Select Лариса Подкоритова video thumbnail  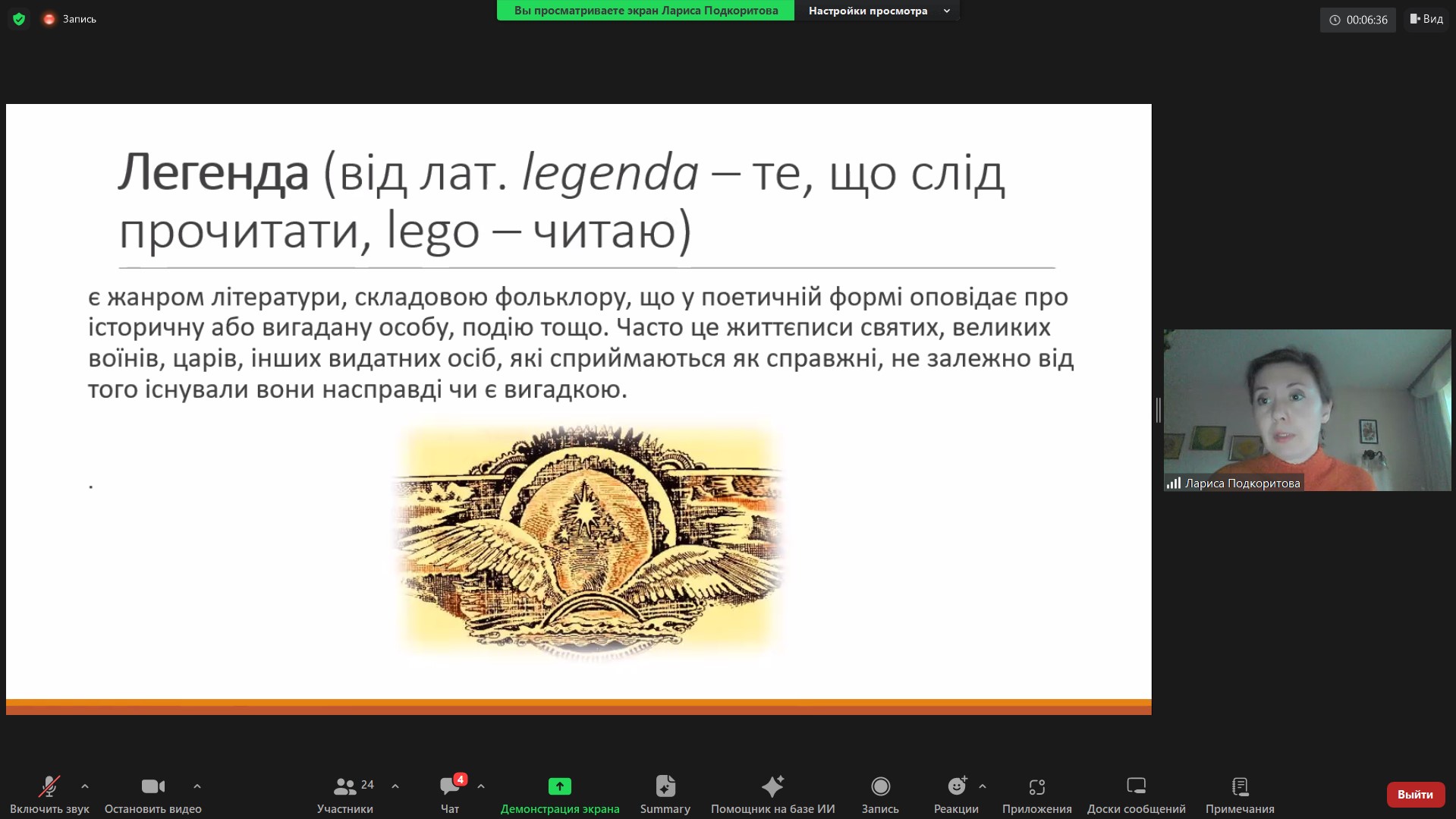tap(1307, 410)
